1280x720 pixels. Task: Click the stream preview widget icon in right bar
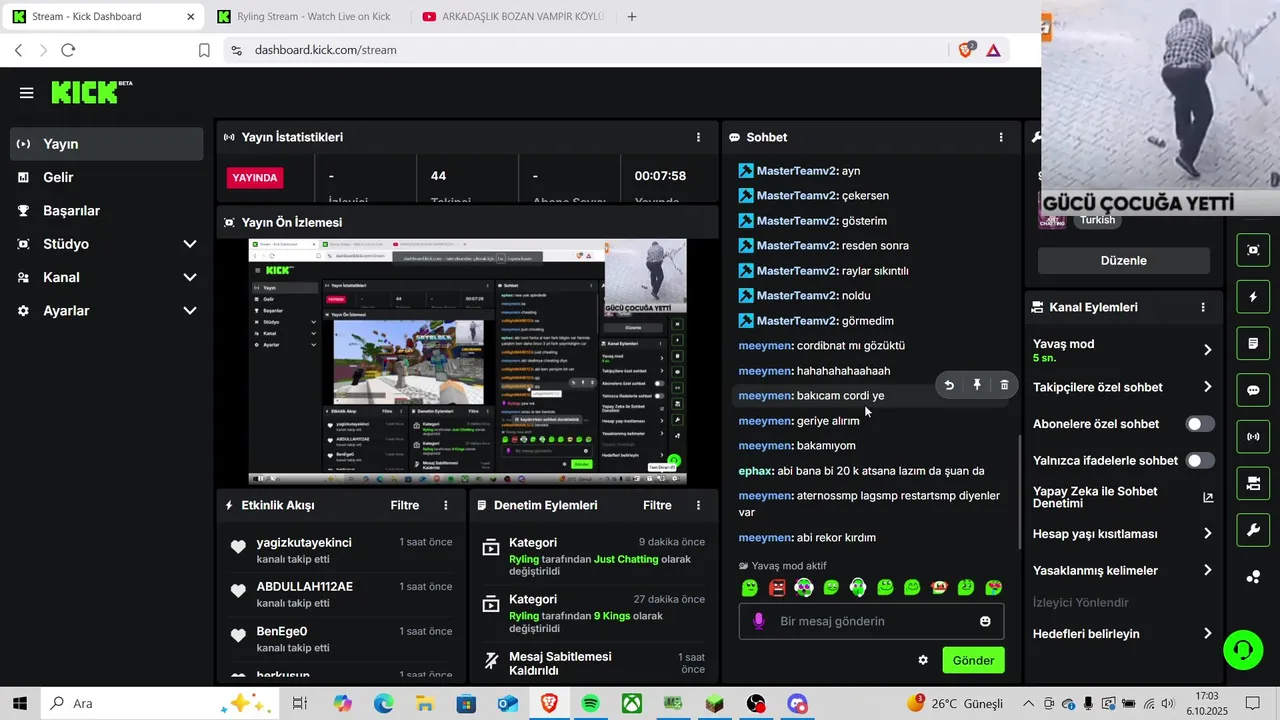[1253, 250]
